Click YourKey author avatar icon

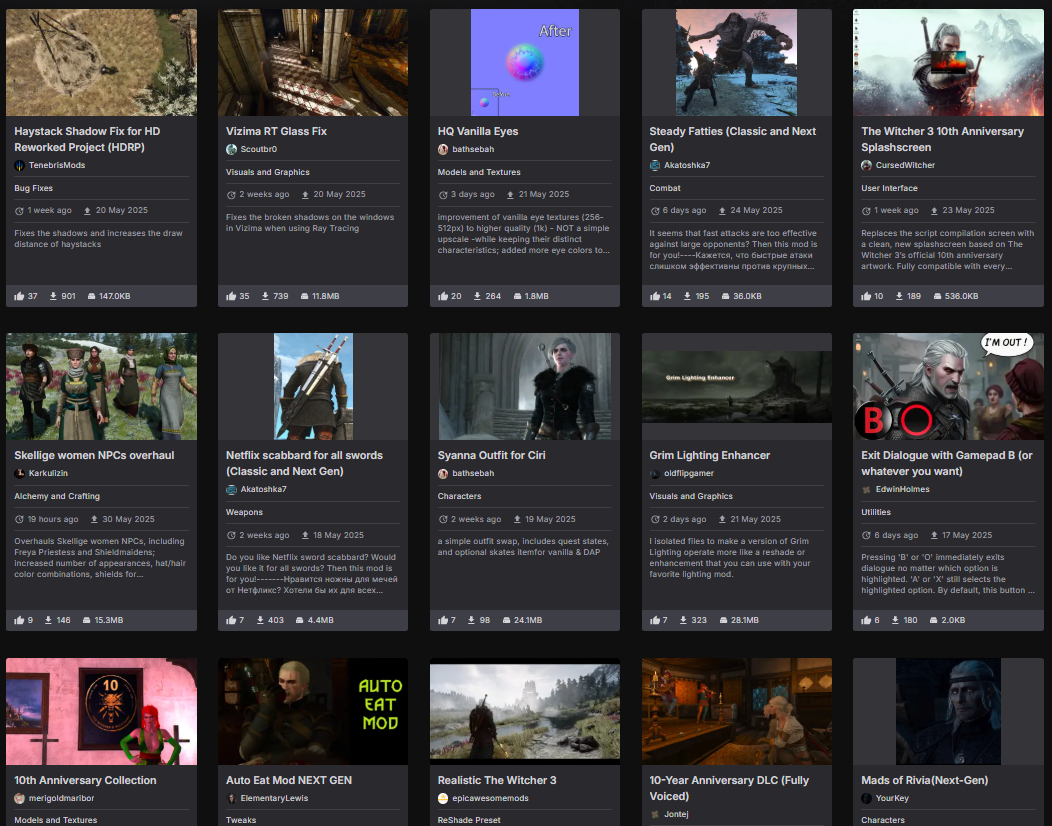click(867, 798)
